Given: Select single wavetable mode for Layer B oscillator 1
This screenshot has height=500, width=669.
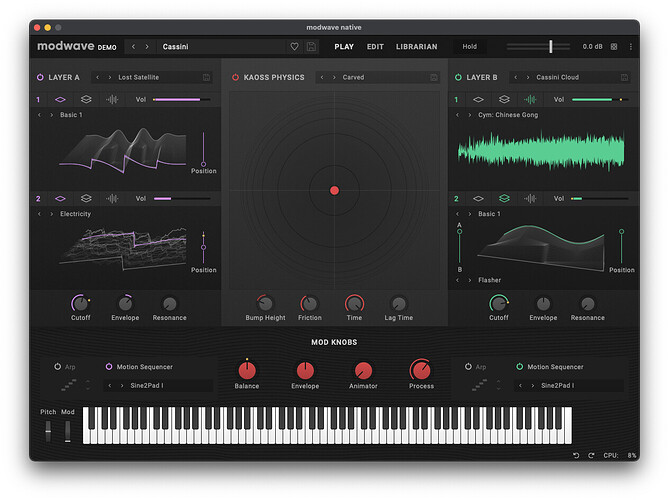Looking at the screenshot, I should click(x=478, y=99).
